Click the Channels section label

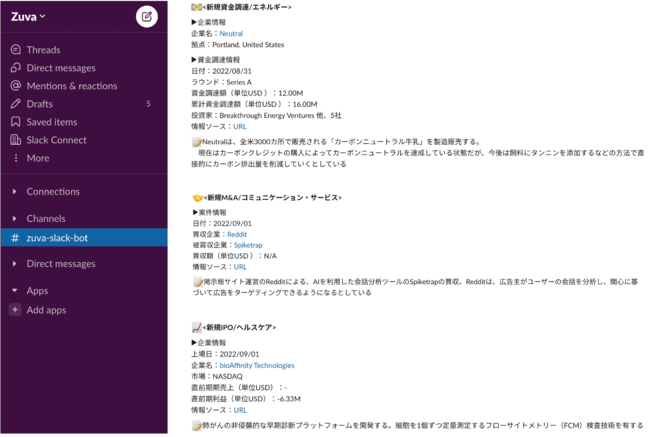tap(46, 218)
